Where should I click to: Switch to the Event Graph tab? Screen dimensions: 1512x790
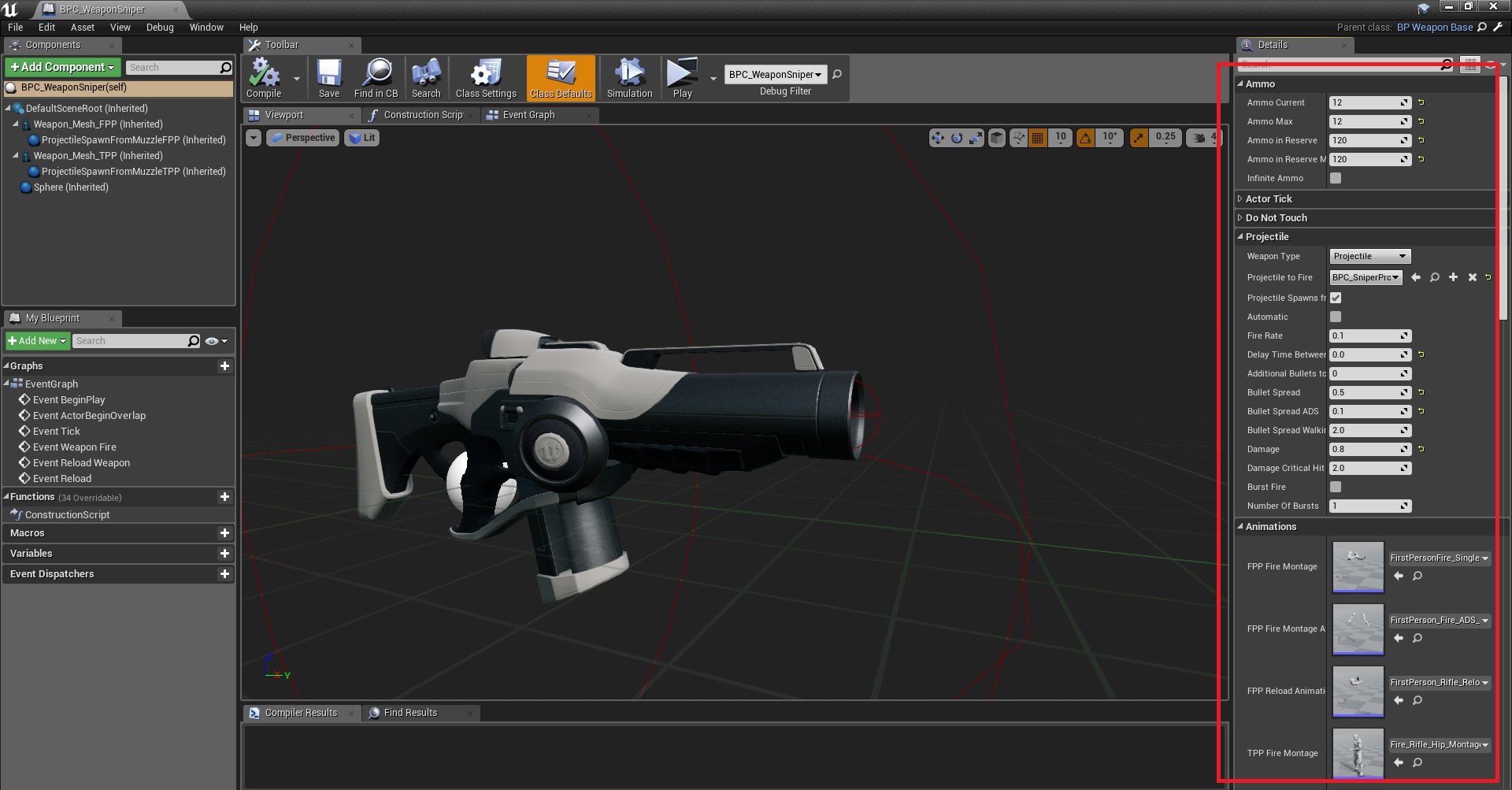click(x=528, y=115)
